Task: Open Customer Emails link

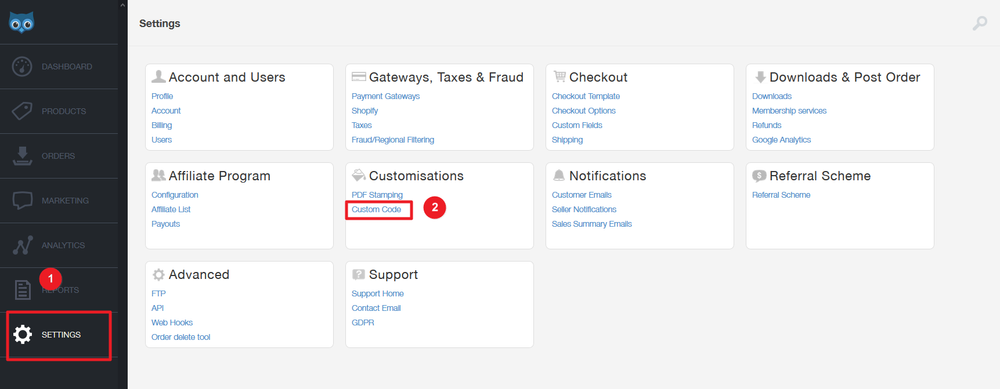Action: click(582, 195)
